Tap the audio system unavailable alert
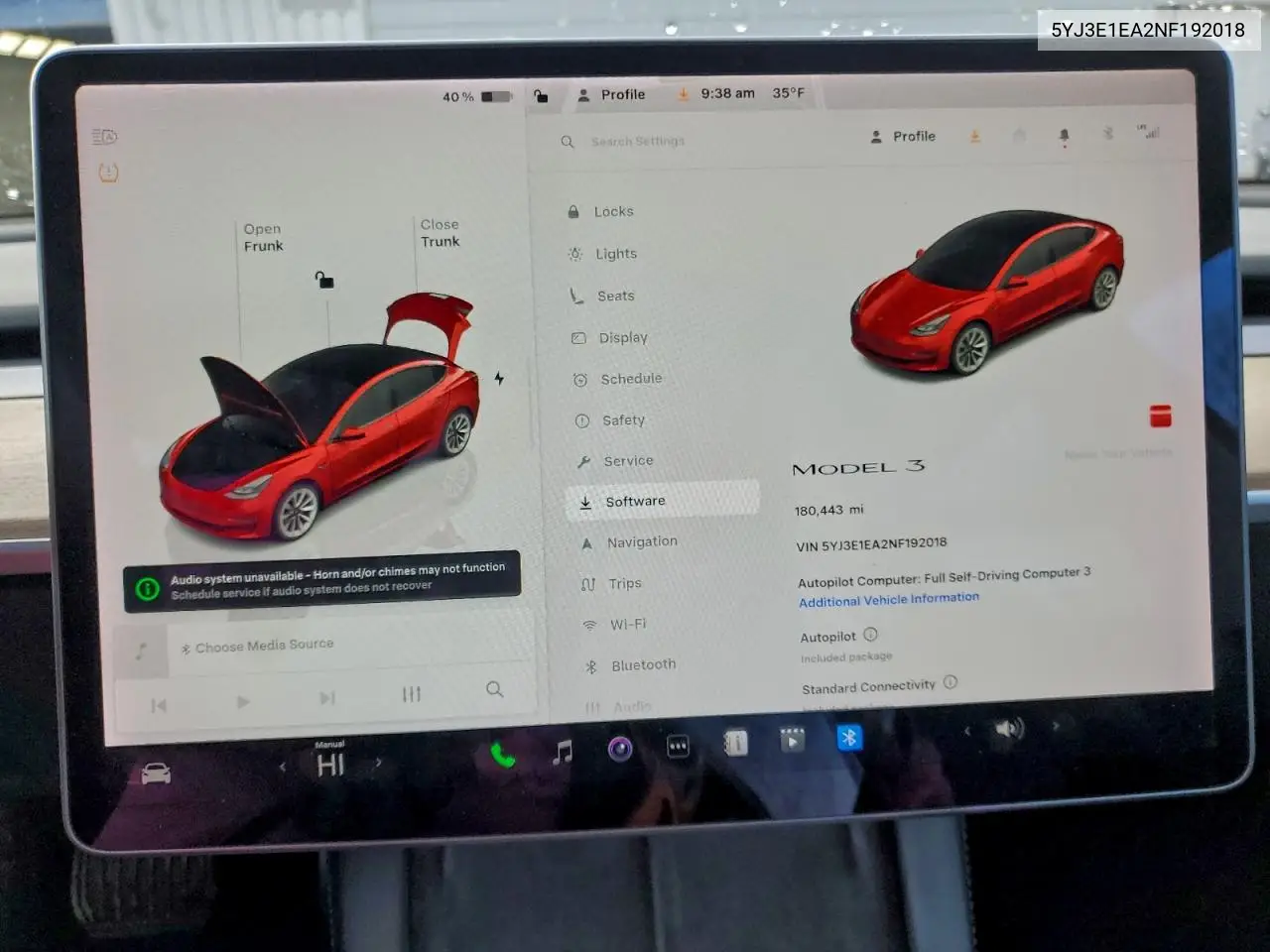The width and height of the screenshot is (1270, 952). click(x=322, y=582)
